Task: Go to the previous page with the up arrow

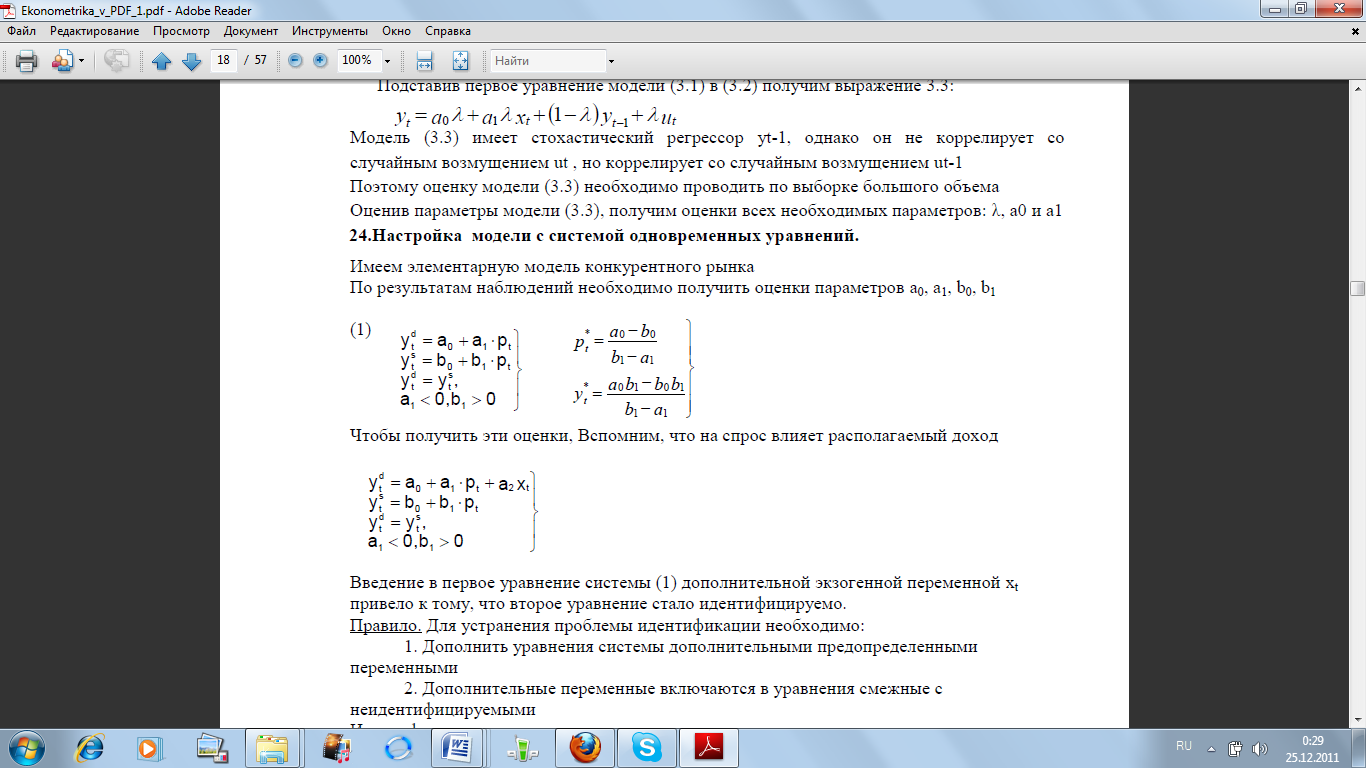Action: (x=162, y=61)
